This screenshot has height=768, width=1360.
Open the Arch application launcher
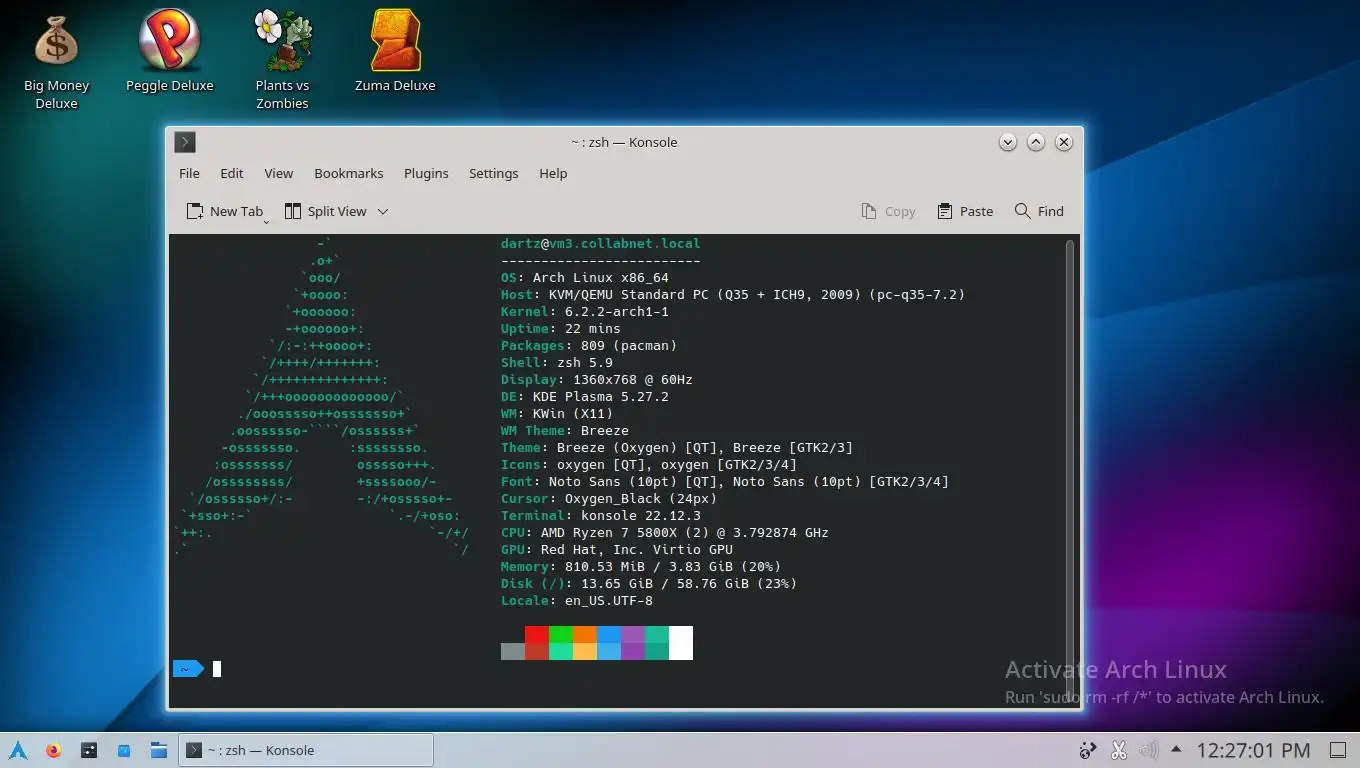coord(18,750)
